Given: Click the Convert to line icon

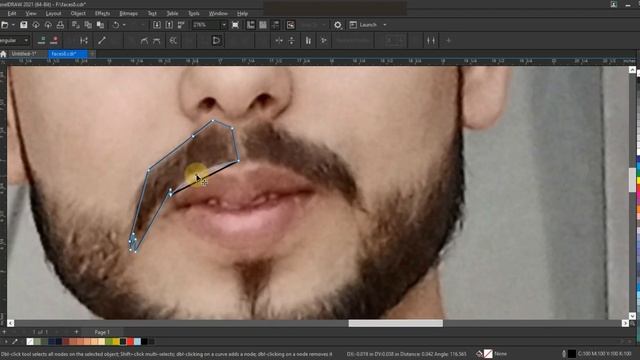Looking at the screenshot, I should 102,40.
